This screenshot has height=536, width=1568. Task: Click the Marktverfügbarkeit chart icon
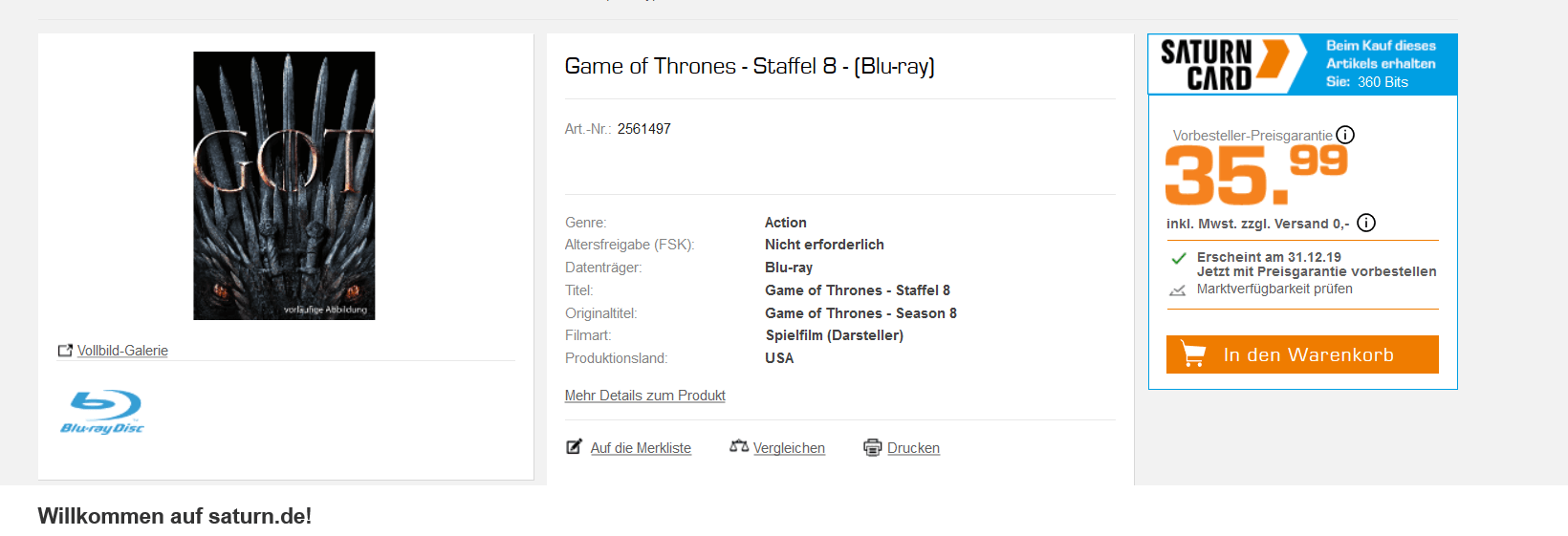point(1178,289)
